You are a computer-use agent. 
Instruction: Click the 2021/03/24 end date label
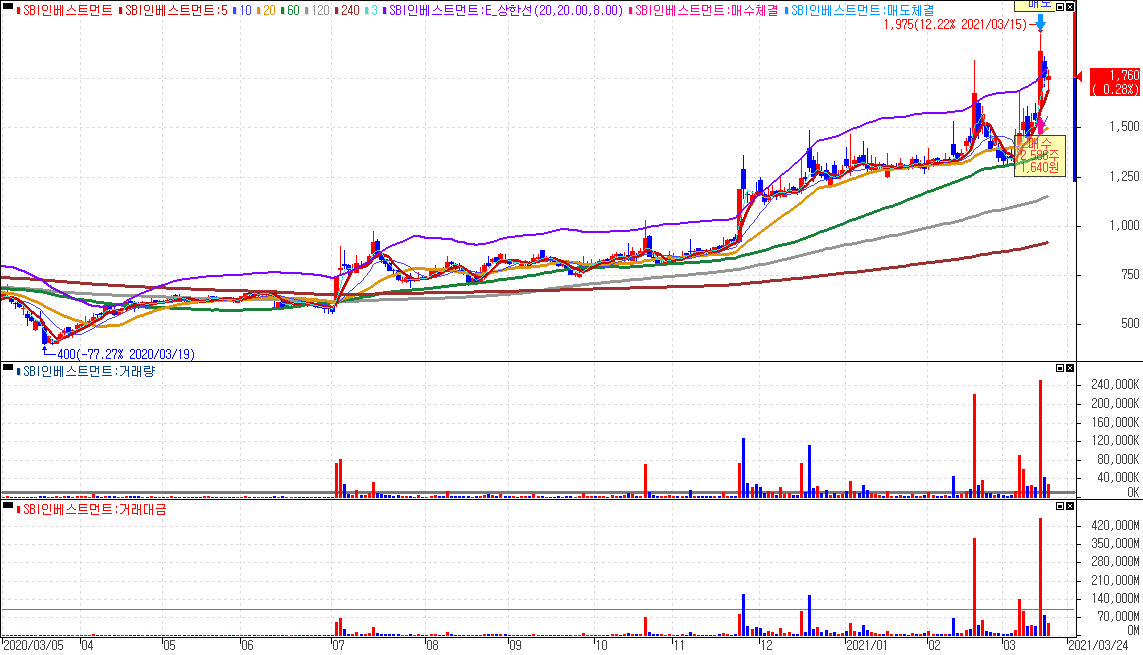point(1098,646)
